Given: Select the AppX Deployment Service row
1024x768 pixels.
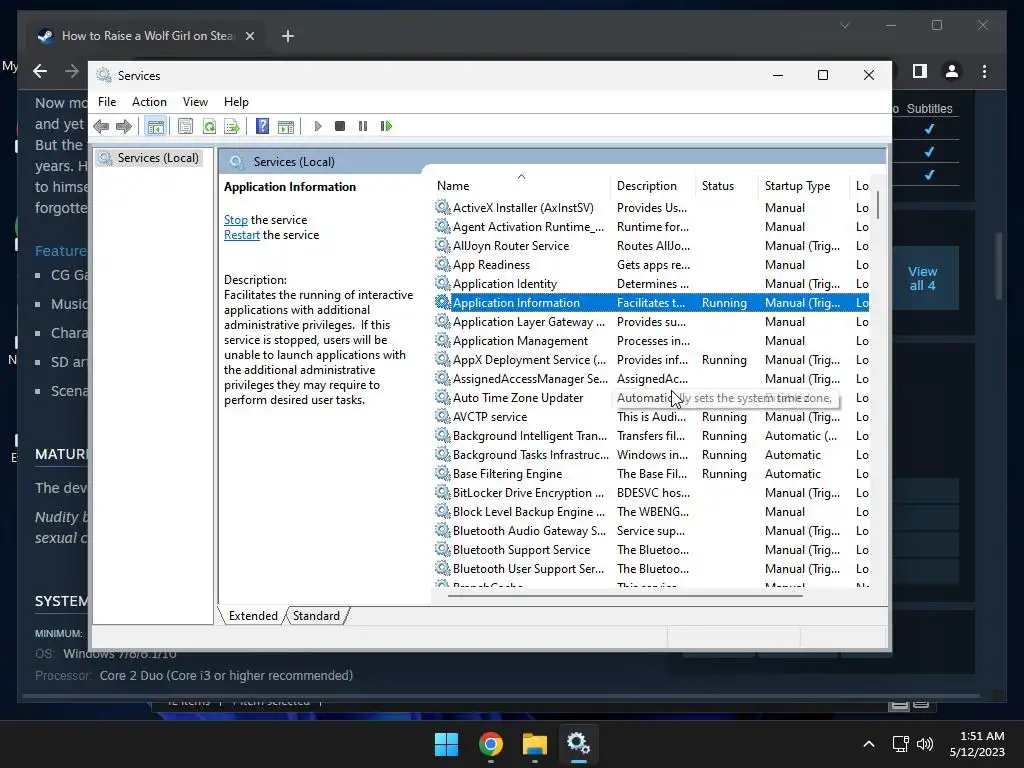Looking at the screenshot, I should [x=651, y=360].
